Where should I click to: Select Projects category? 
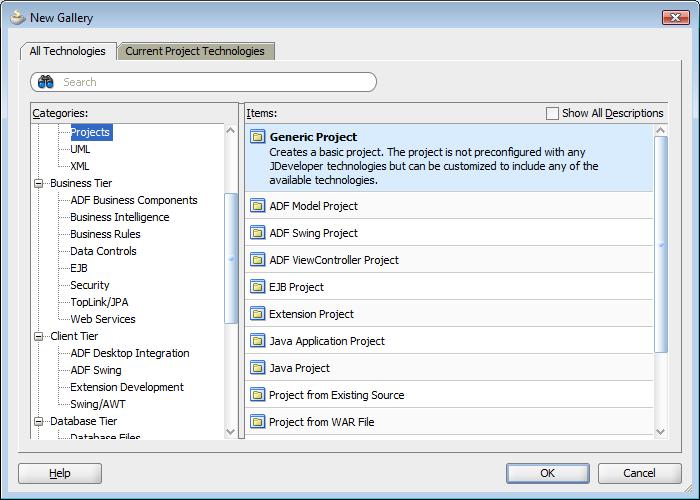[x=90, y=132]
